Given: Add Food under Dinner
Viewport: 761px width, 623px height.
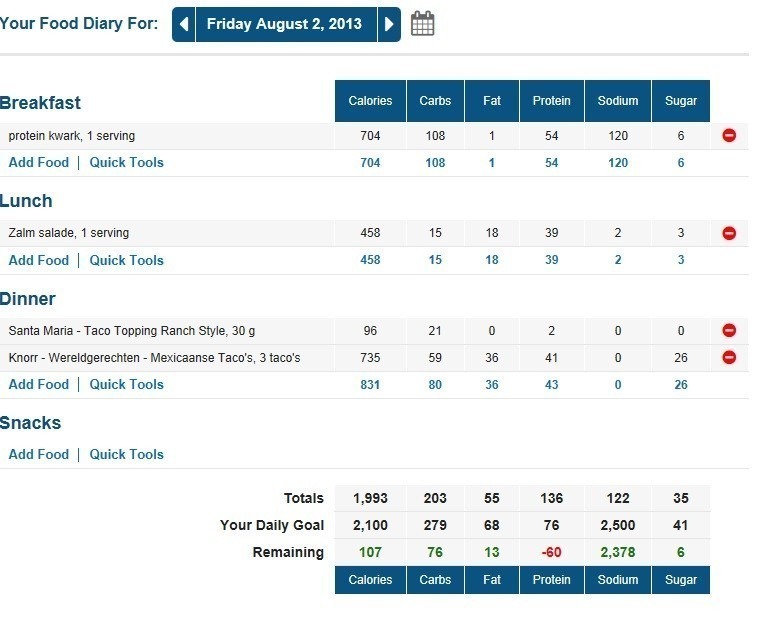Looking at the screenshot, I should (39, 384).
